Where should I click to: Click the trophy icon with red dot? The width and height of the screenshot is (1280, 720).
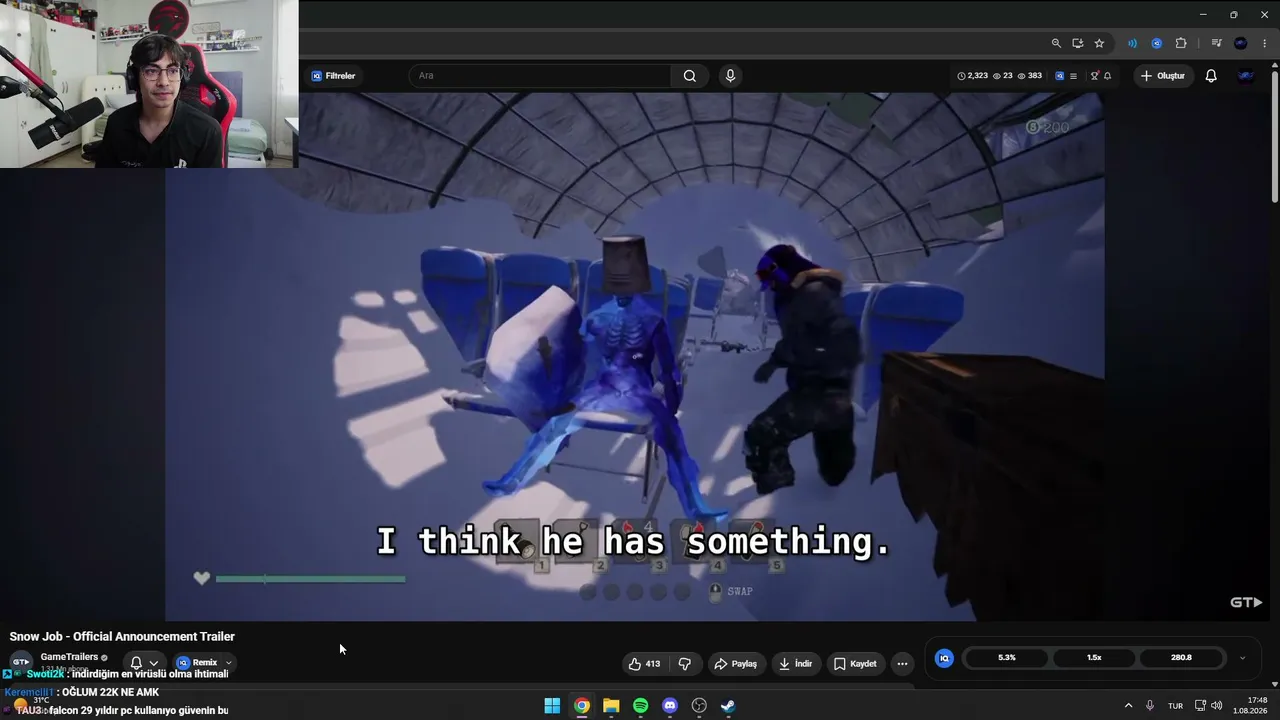point(1094,76)
